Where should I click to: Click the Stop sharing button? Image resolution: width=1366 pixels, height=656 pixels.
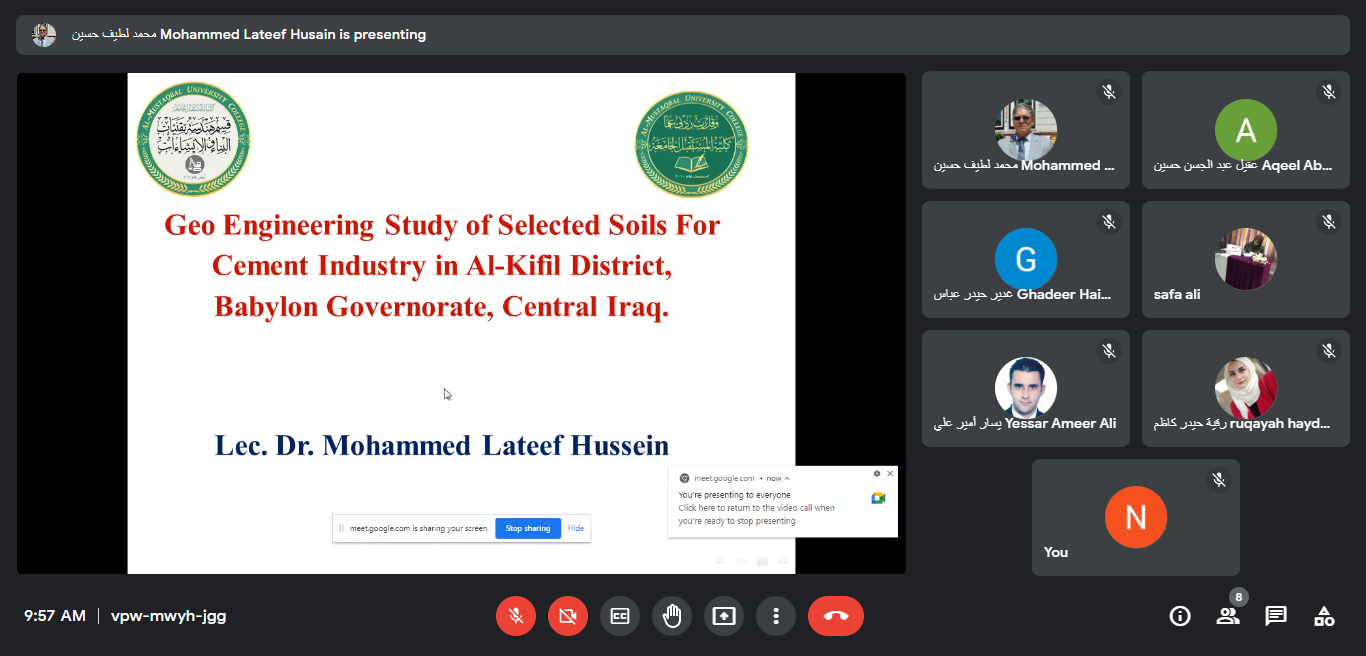[x=527, y=528]
